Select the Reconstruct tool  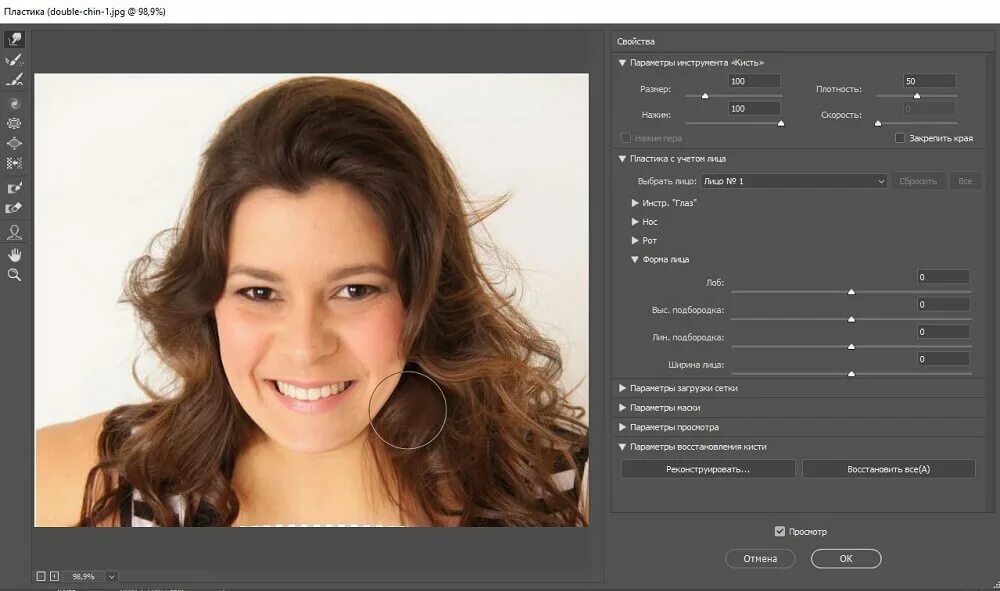coord(14,61)
